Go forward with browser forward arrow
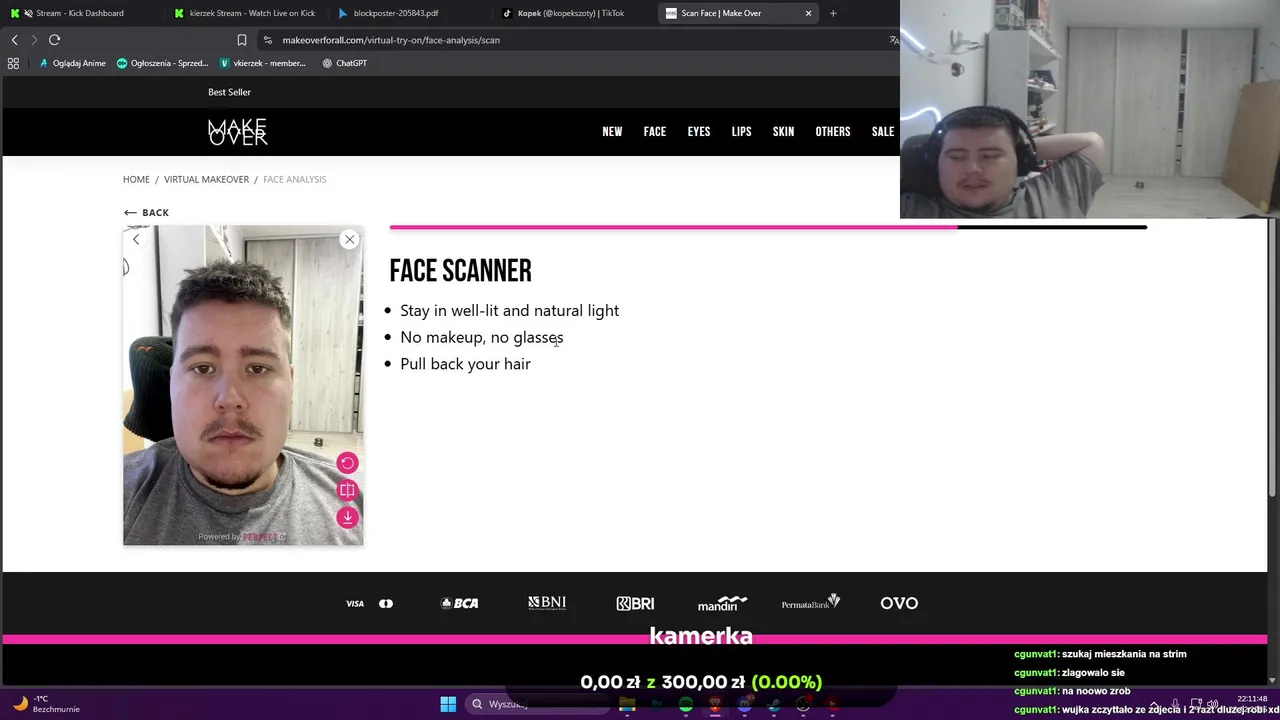The image size is (1280, 720). [34, 40]
